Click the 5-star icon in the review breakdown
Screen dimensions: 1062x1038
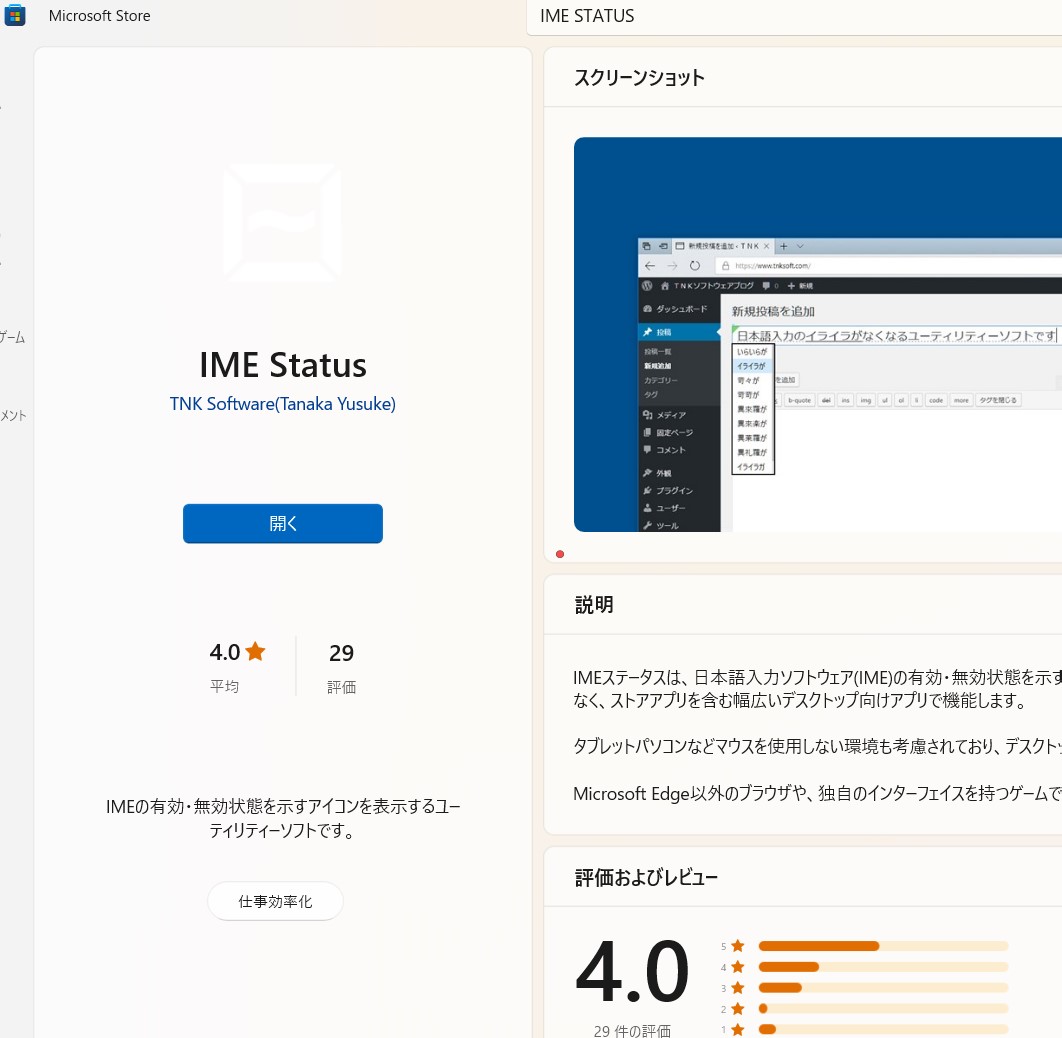(x=737, y=946)
